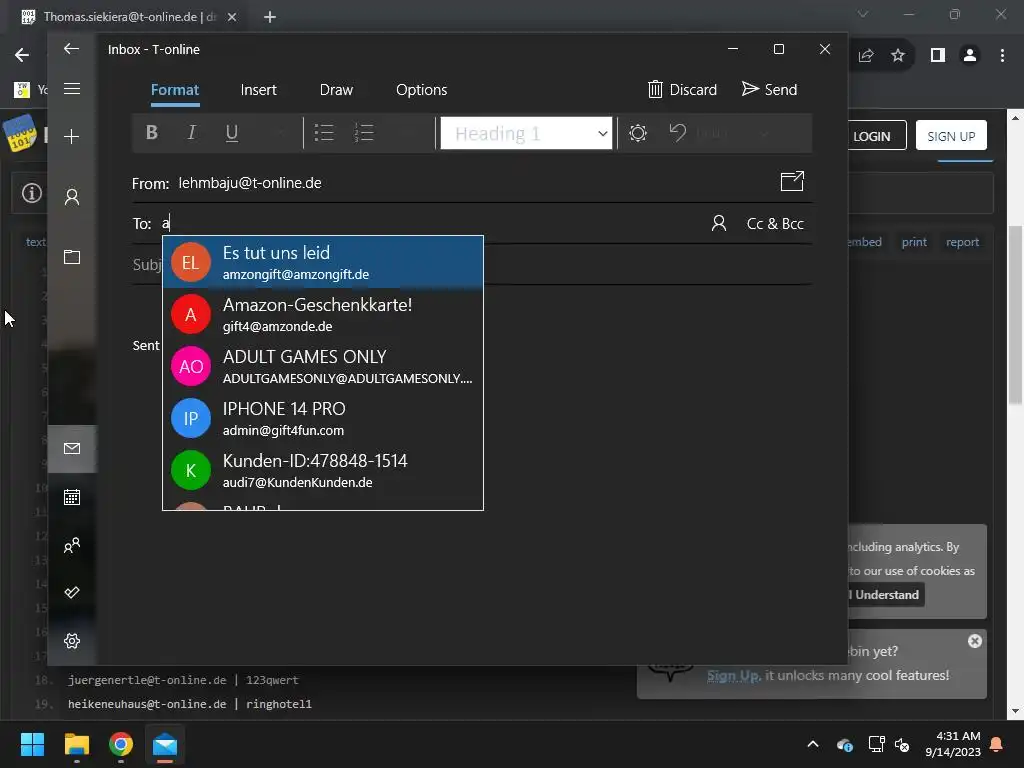Screen dimensions: 1024x768
Task: Open the Windows Start menu
Action: coord(32,744)
